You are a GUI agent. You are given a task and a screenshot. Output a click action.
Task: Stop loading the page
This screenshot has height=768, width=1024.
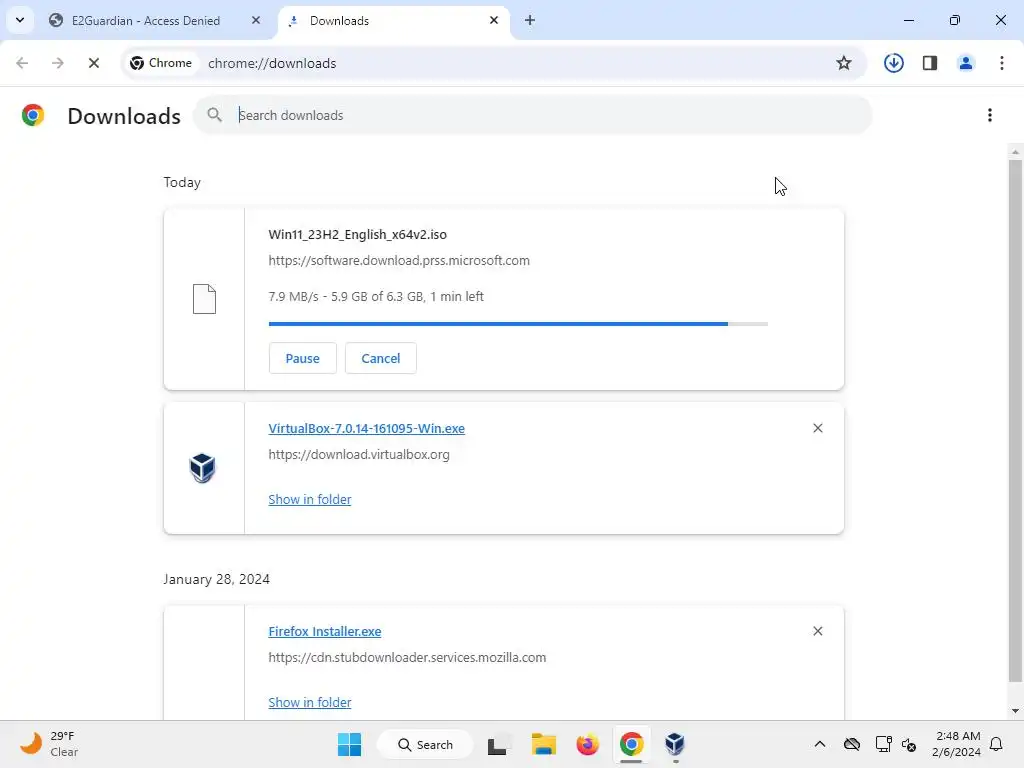[x=94, y=63]
